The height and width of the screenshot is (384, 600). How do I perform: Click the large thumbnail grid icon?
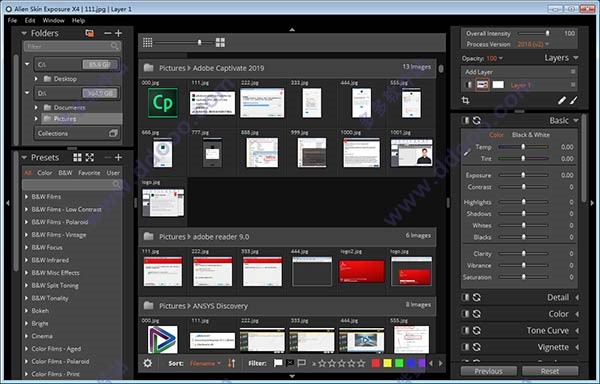[220, 42]
